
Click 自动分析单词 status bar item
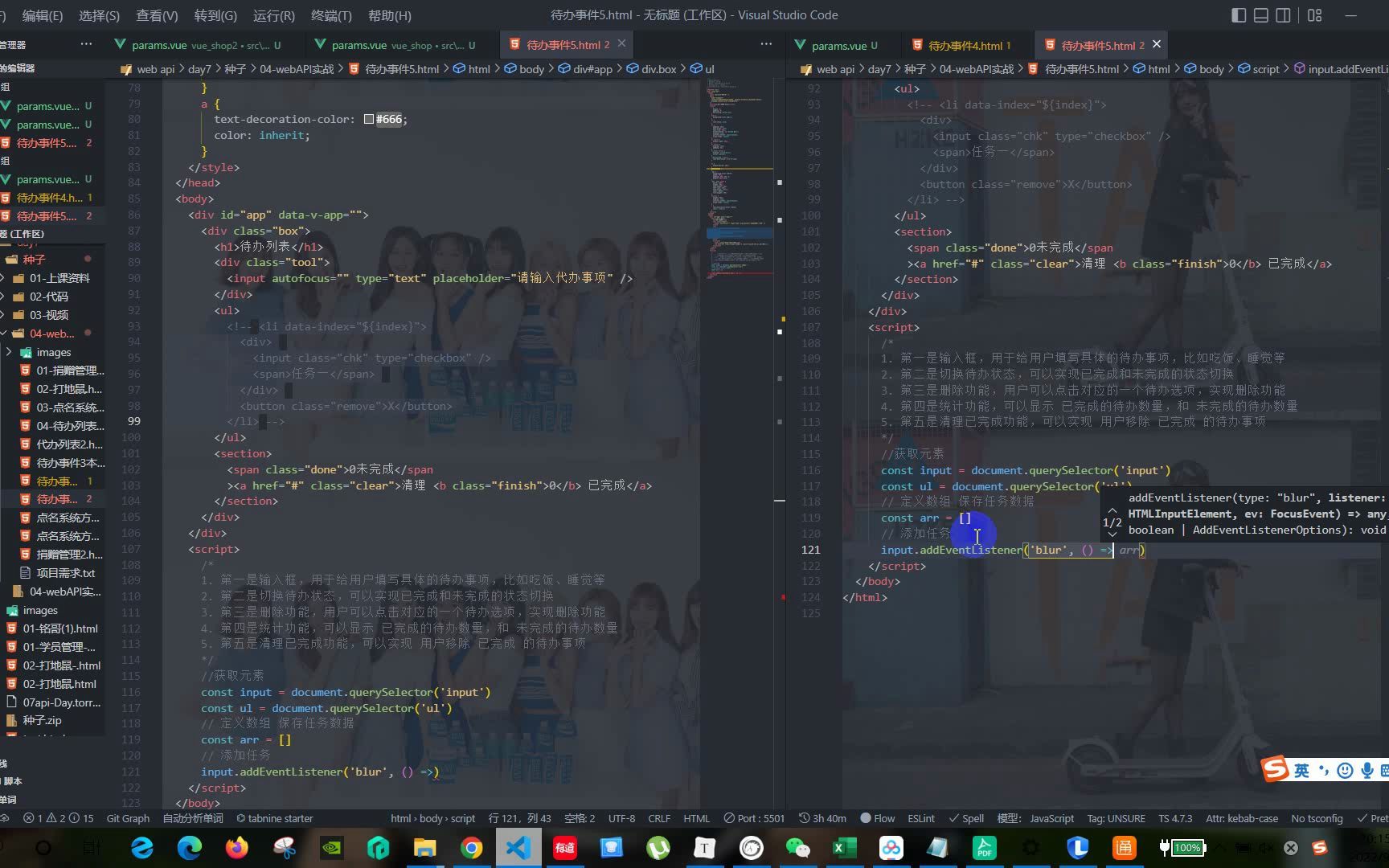pos(193,818)
